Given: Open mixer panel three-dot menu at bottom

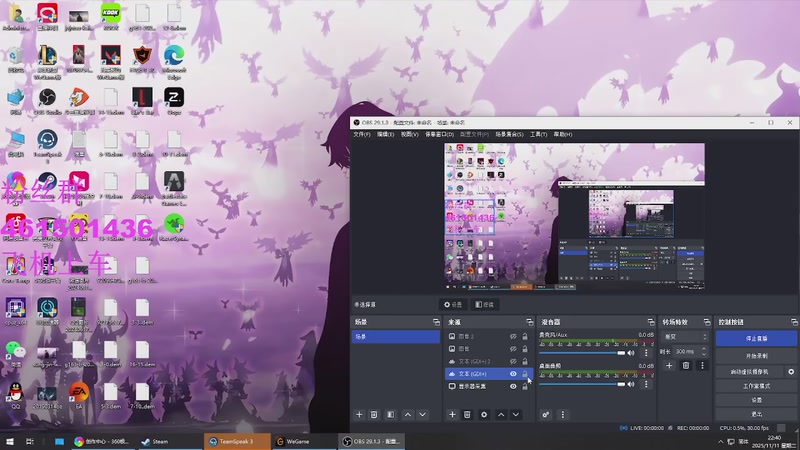Looking at the screenshot, I should [x=563, y=415].
